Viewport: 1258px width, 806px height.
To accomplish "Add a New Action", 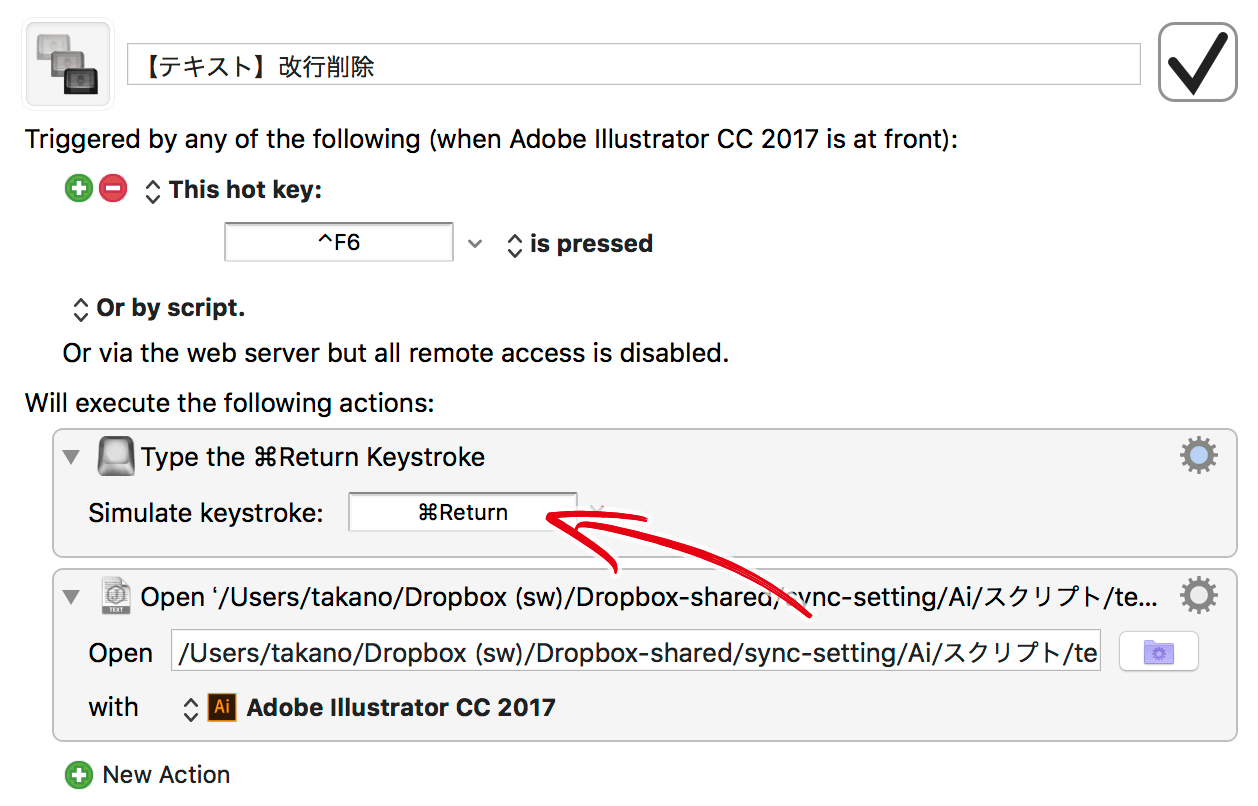I will (x=147, y=775).
